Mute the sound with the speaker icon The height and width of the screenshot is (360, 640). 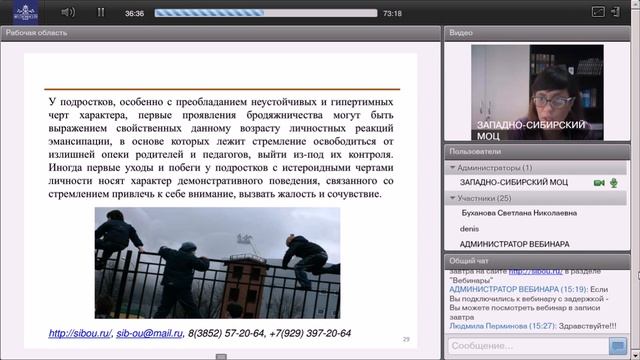pyautogui.click(x=68, y=12)
